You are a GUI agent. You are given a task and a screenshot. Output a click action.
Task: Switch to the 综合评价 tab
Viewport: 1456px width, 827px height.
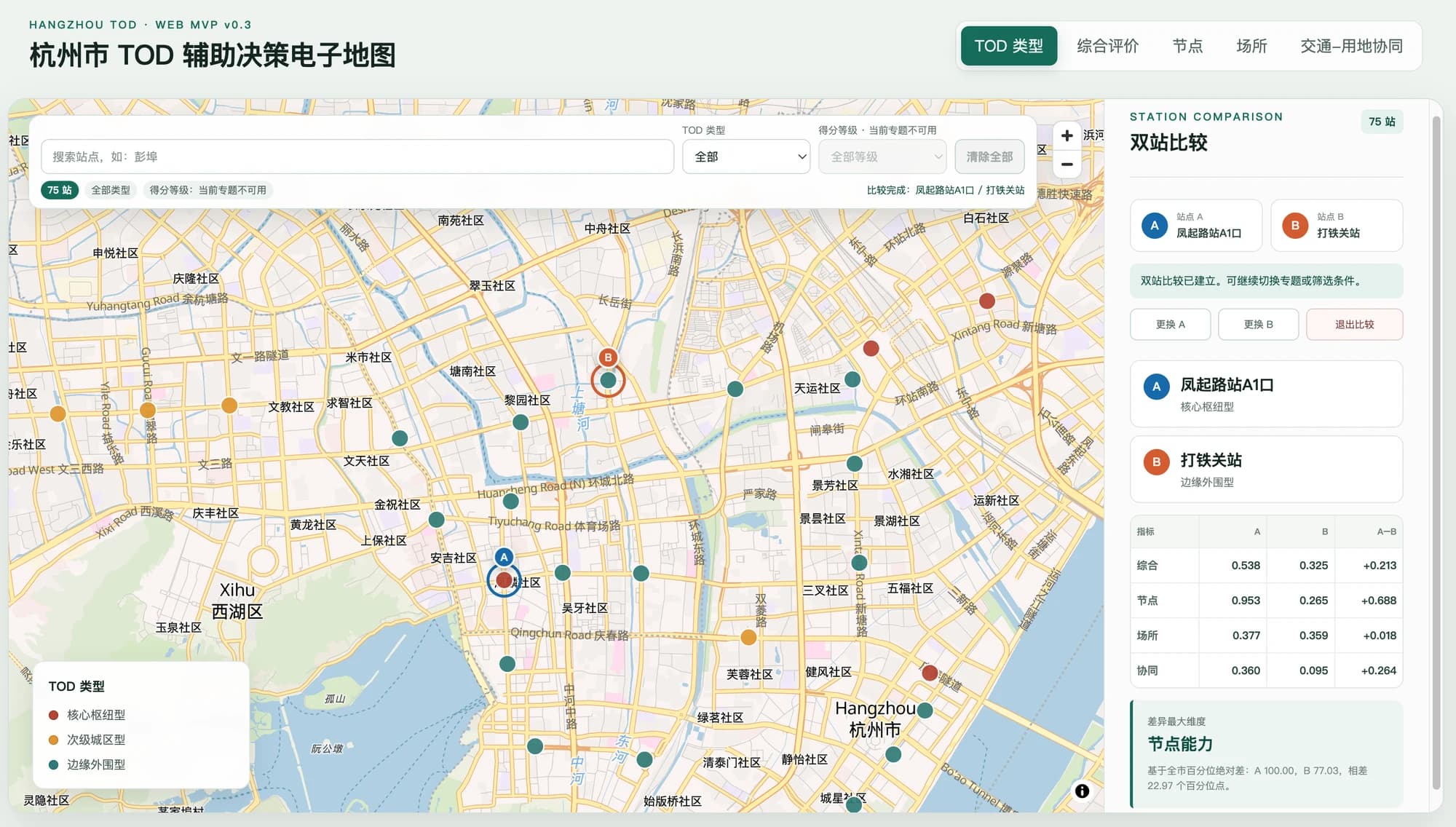(x=1107, y=46)
